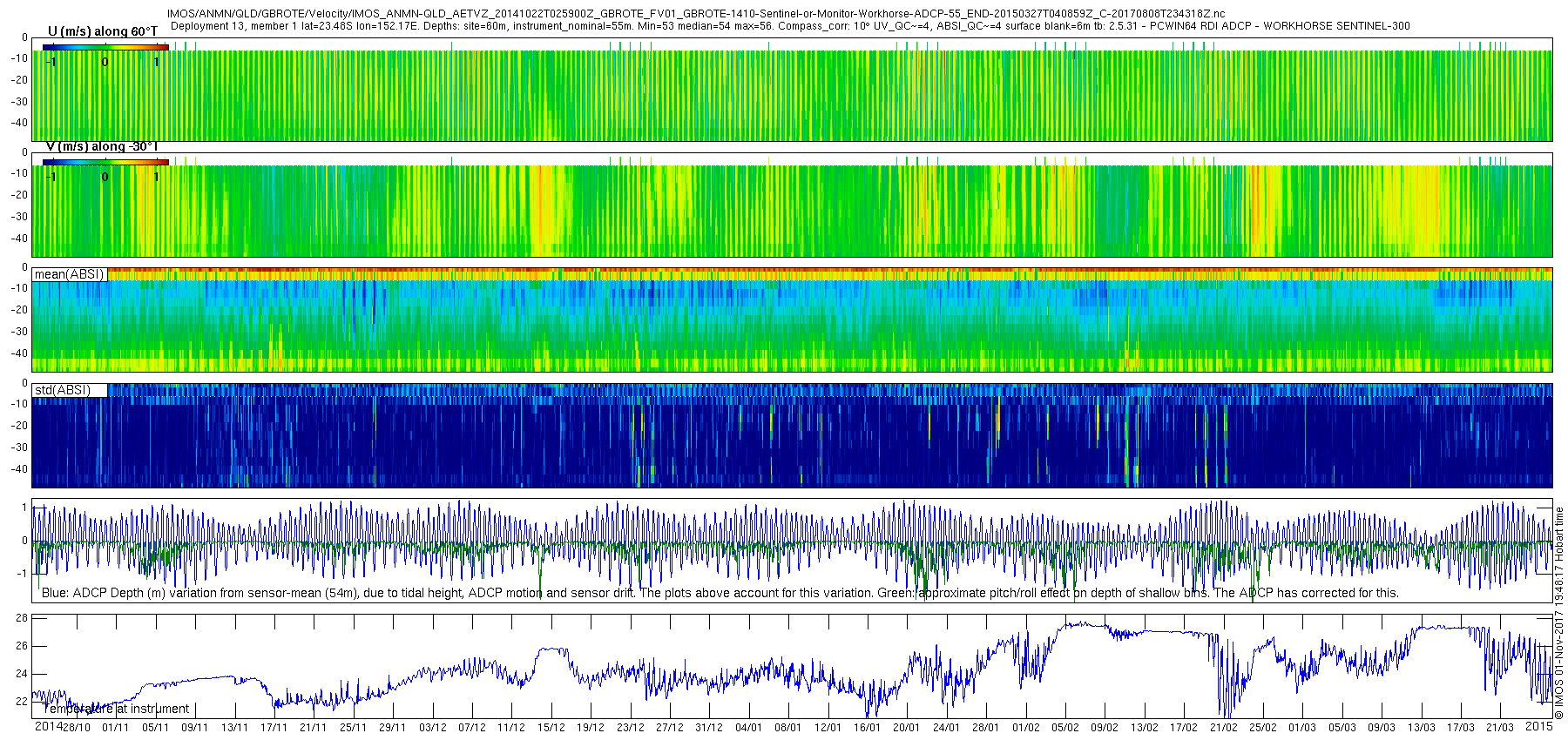Click the '19/12' date tick label
Viewport: 1568px width, 740px height.
point(591,728)
